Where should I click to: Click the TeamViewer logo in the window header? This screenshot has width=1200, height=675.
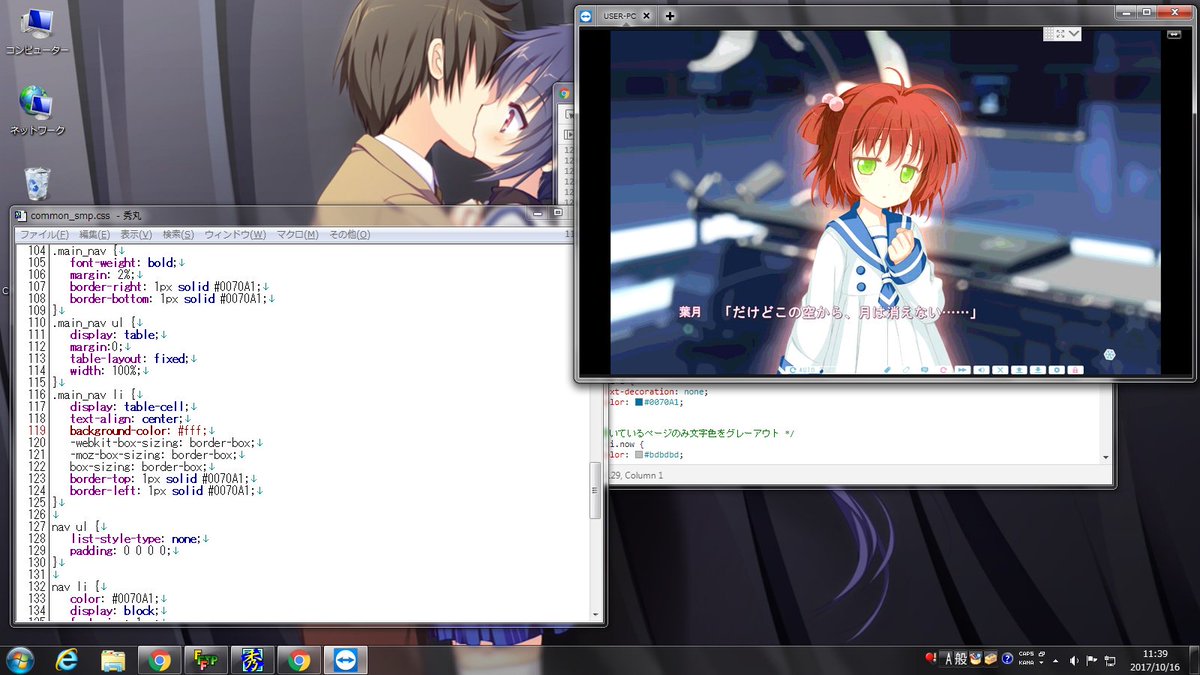click(586, 16)
